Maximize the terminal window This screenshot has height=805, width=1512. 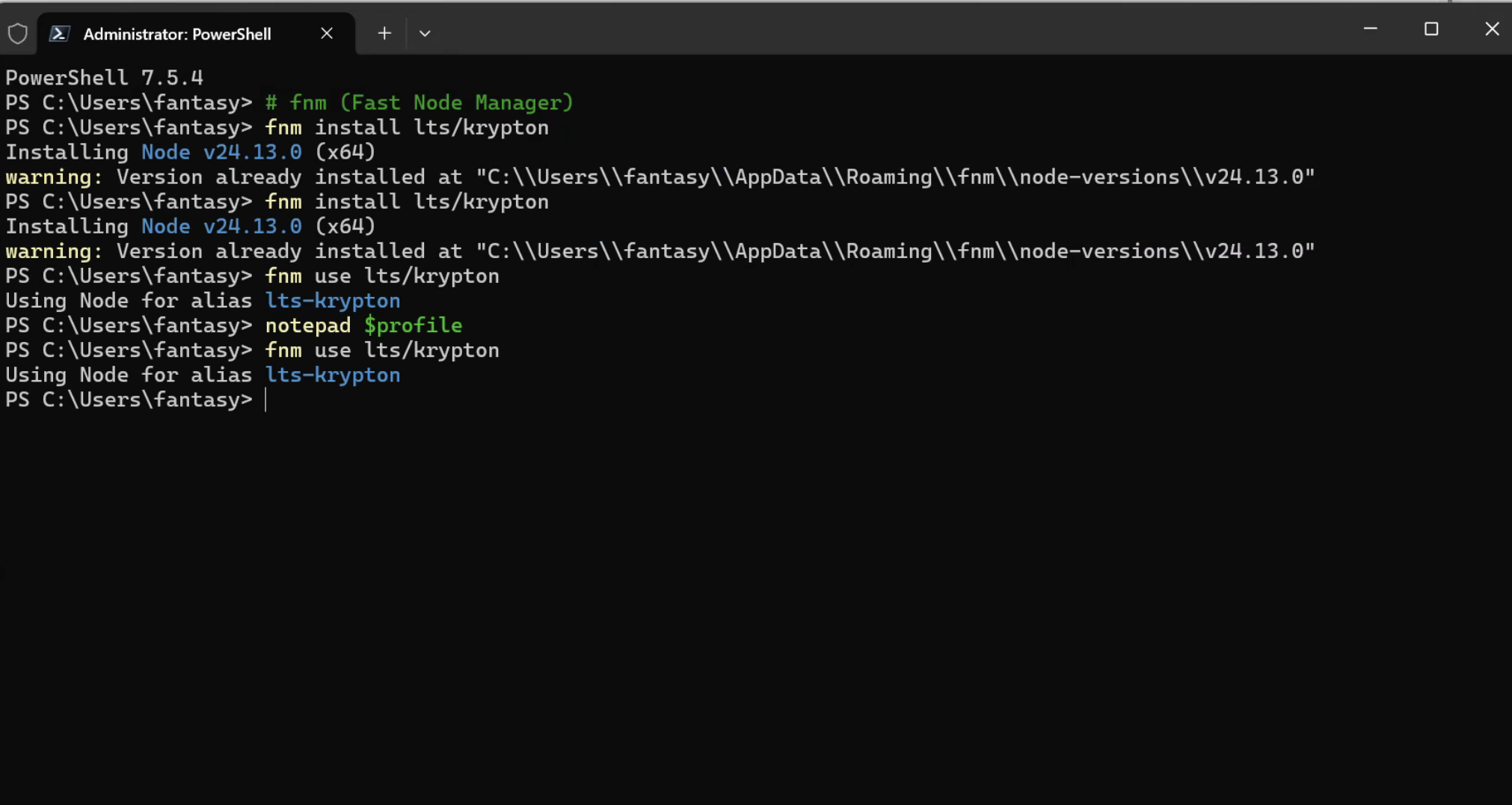(x=1431, y=29)
